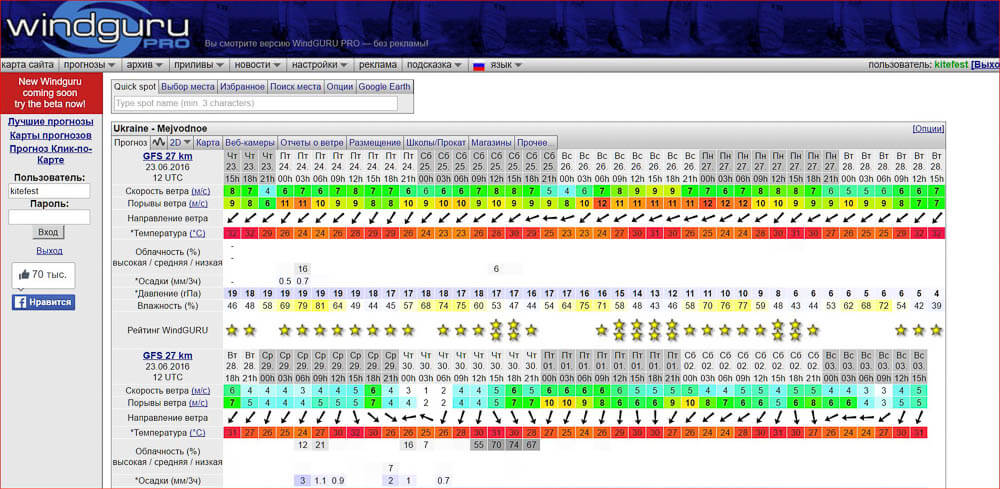
Task: Click the Выход link under login
Action: pos(49,251)
